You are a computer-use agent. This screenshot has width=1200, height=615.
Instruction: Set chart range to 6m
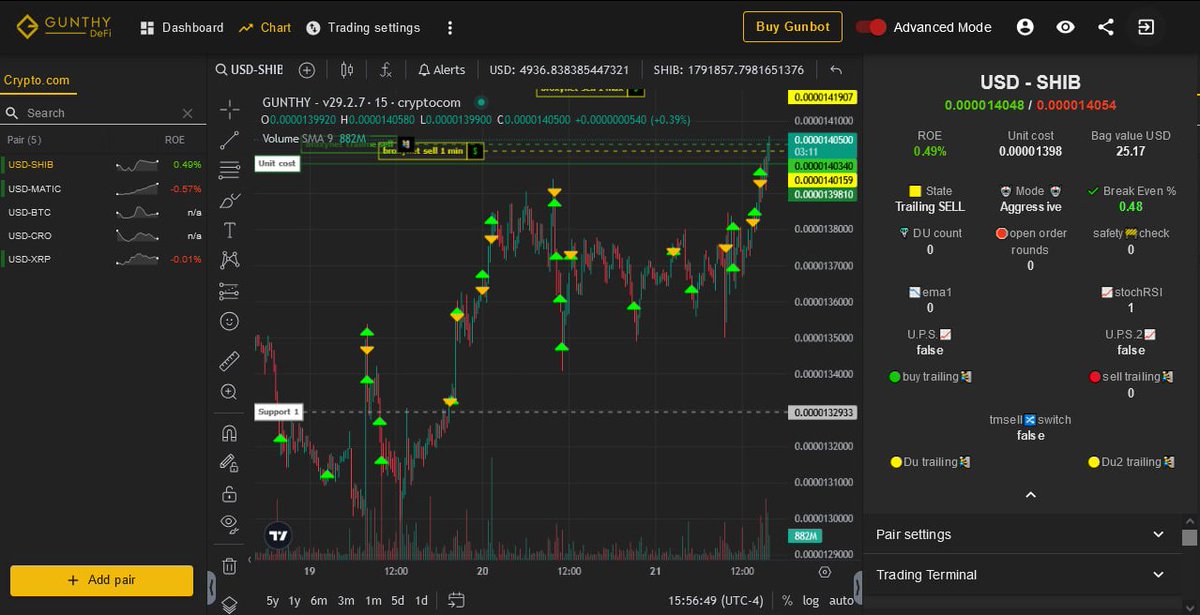pos(319,601)
